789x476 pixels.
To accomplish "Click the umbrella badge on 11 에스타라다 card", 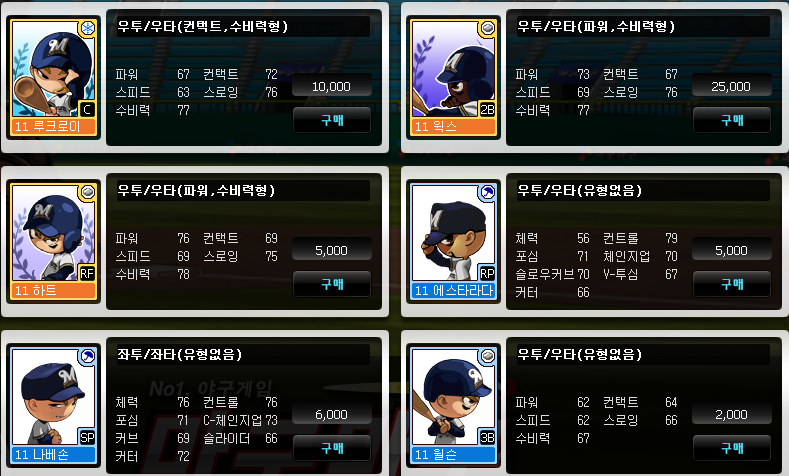I will coord(488,192).
